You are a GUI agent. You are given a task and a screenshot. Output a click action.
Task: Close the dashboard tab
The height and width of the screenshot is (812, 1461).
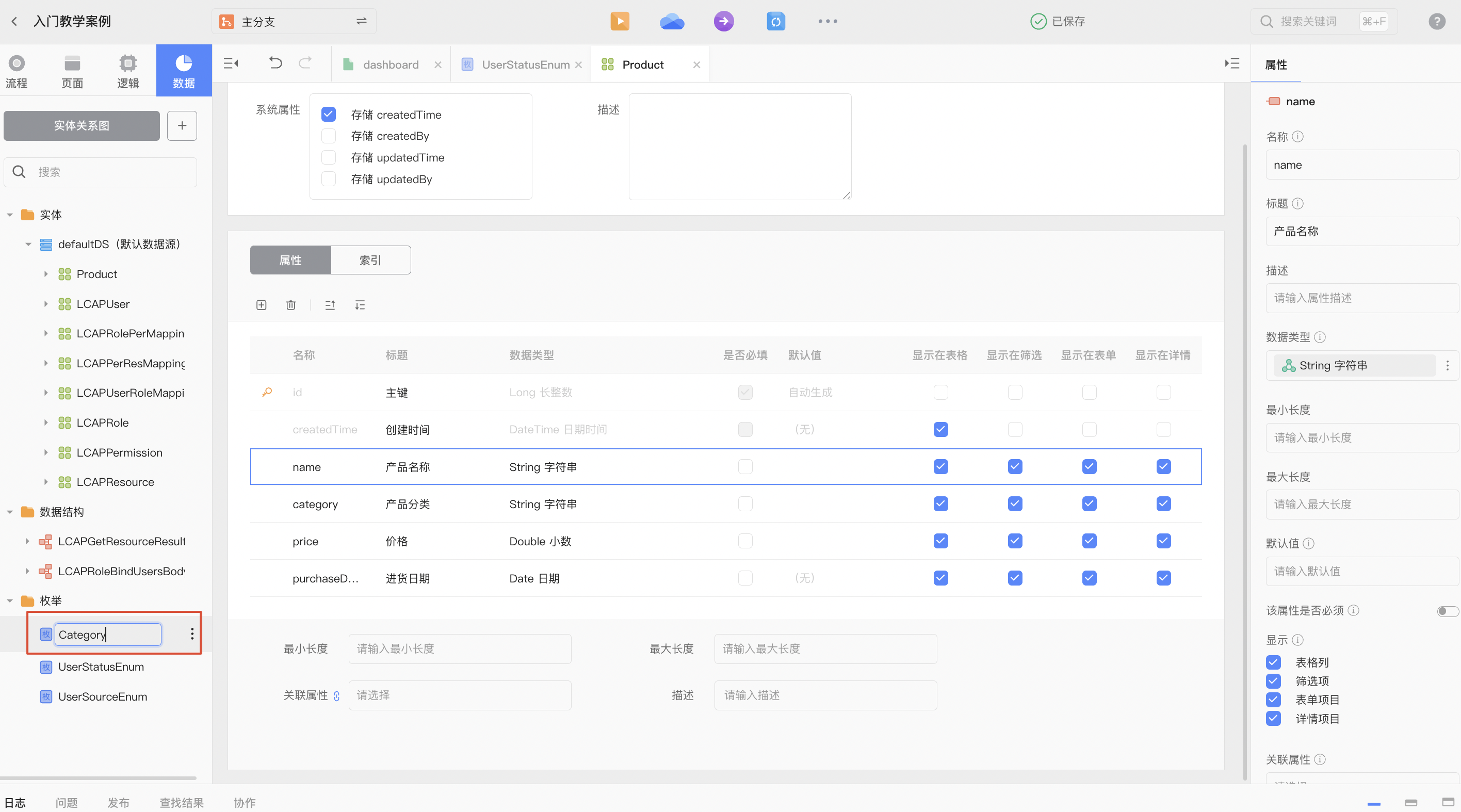coord(438,64)
